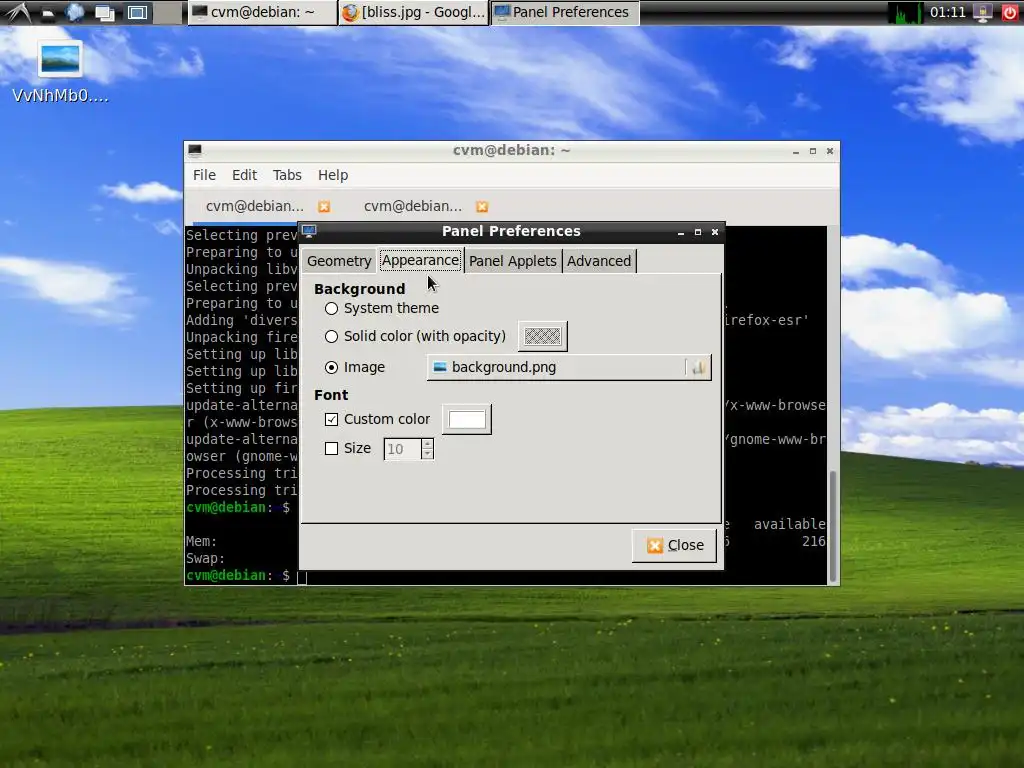The width and height of the screenshot is (1024, 768).
Task: Click the screen lock icon in tray
Action: pos(983,12)
